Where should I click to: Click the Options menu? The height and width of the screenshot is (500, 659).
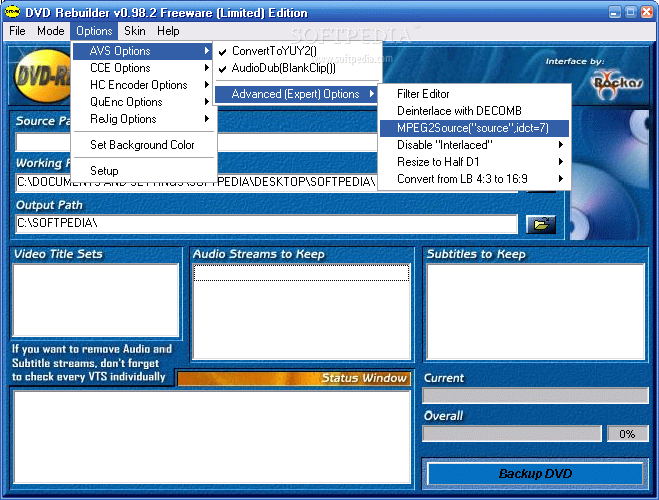94,31
